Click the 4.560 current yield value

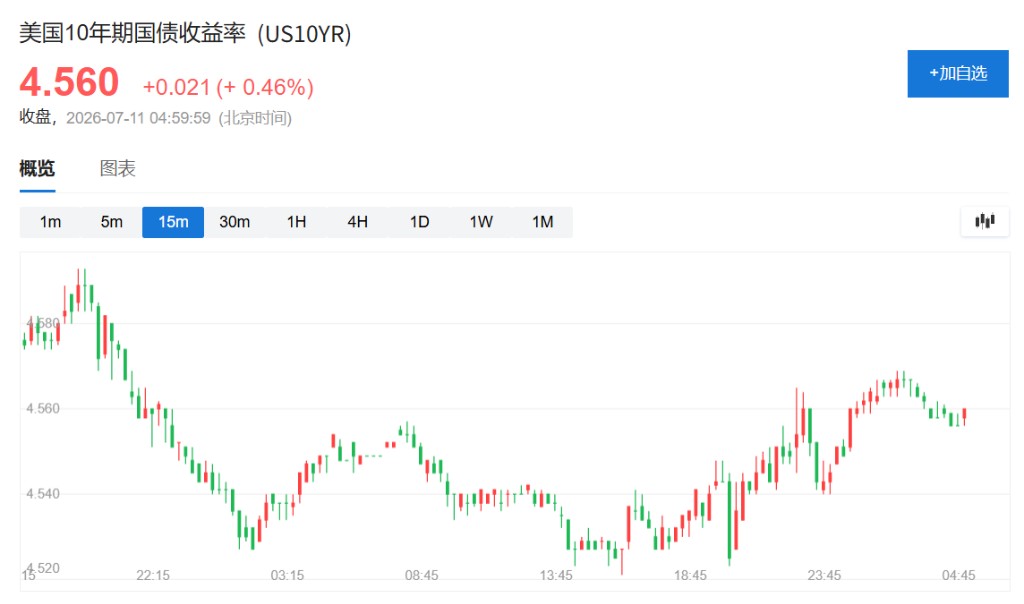click(69, 82)
